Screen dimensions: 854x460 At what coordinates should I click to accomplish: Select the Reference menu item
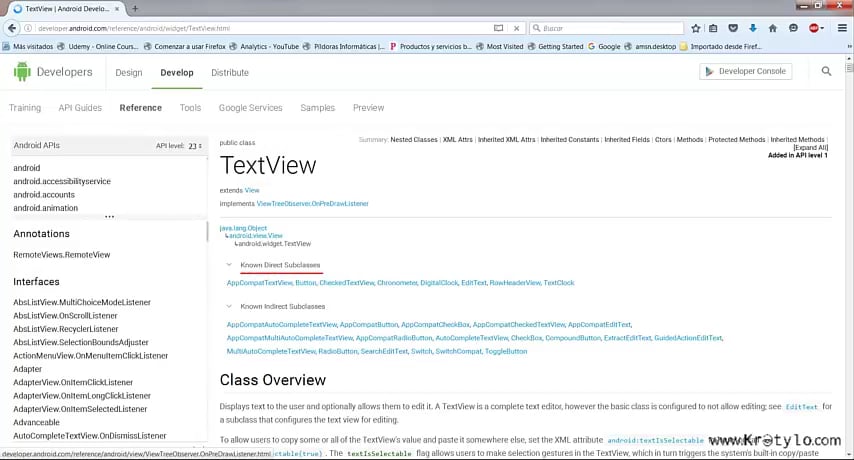point(141,108)
